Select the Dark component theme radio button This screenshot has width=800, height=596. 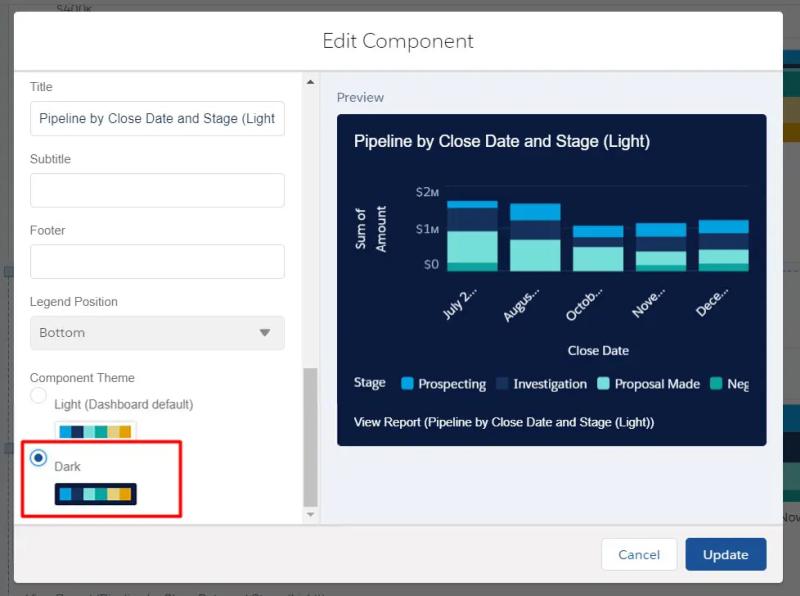pos(39,458)
